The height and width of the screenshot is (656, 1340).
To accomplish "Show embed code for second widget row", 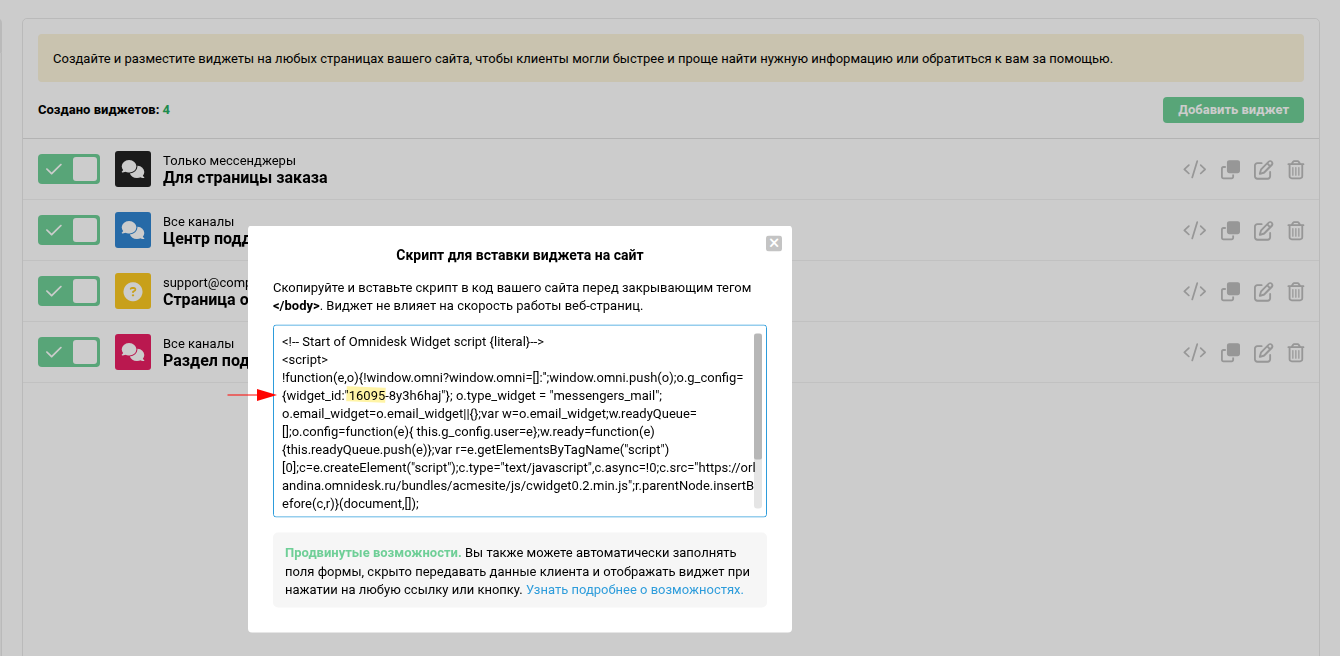I will tap(1194, 231).
